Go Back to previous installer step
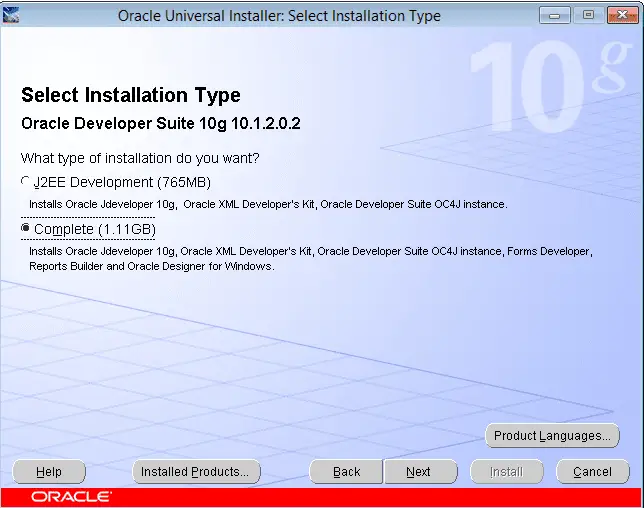Screen dimensions: 644x508 [346, 472]
